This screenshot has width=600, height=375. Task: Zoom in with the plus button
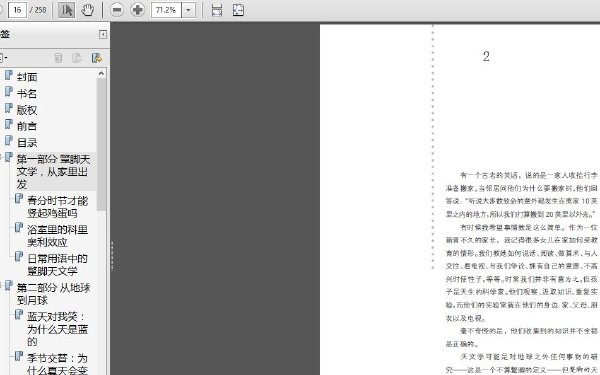(137, 10)
